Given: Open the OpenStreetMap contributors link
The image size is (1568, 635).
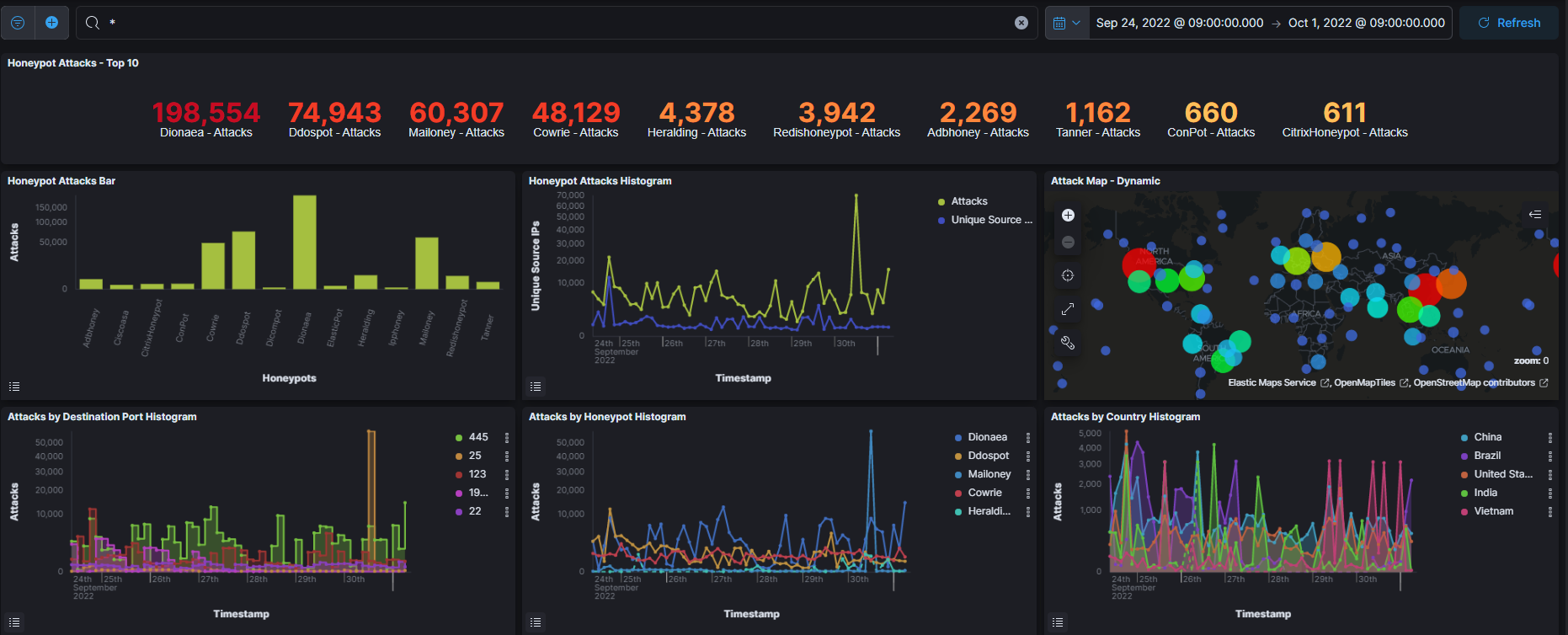Looking at the screenshot, I should click(x=1474, y=382).
